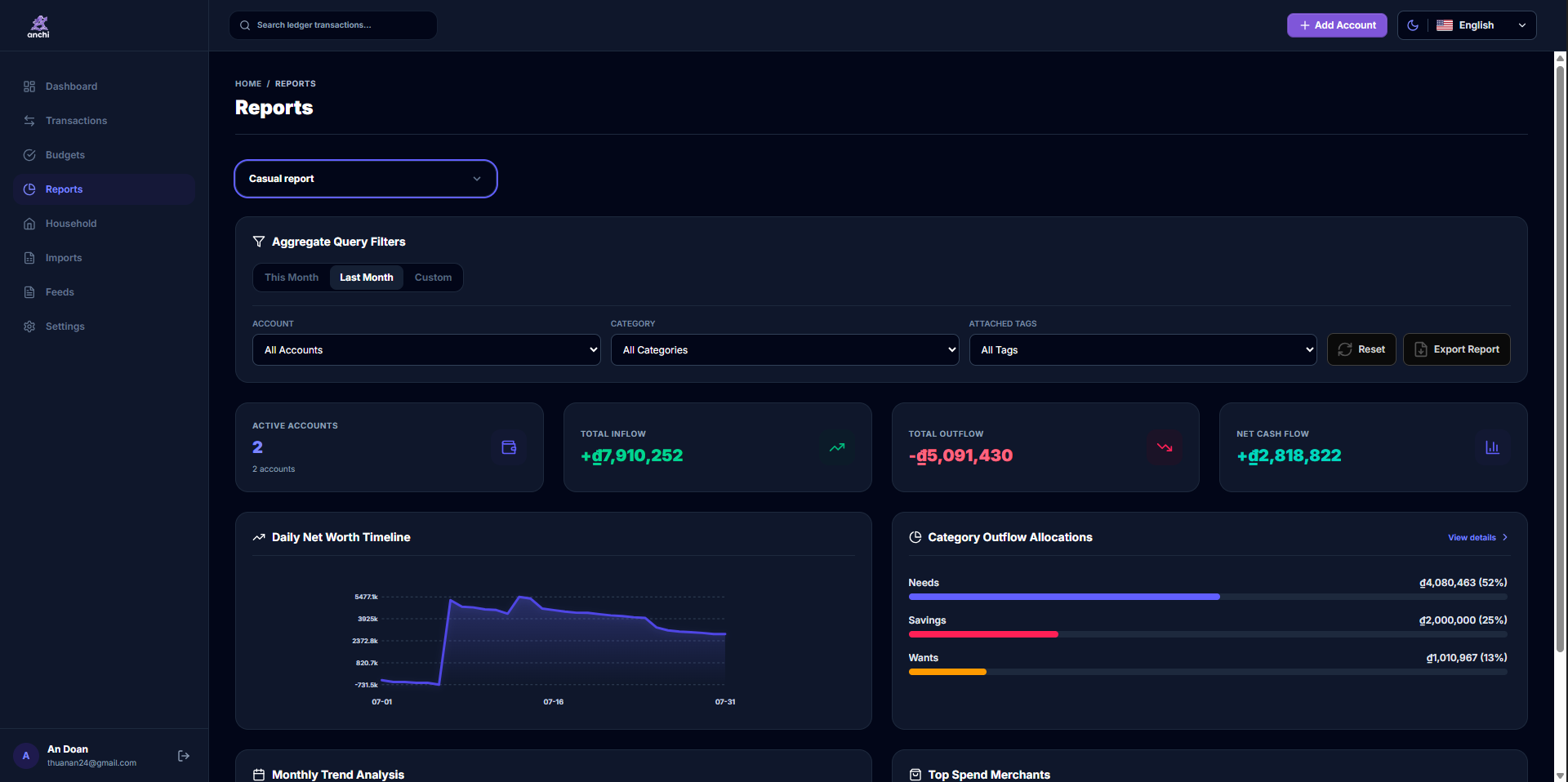The image size is (1568, 782).
Task: Open the All Tags dropdown
Action: coord(1143,349)
